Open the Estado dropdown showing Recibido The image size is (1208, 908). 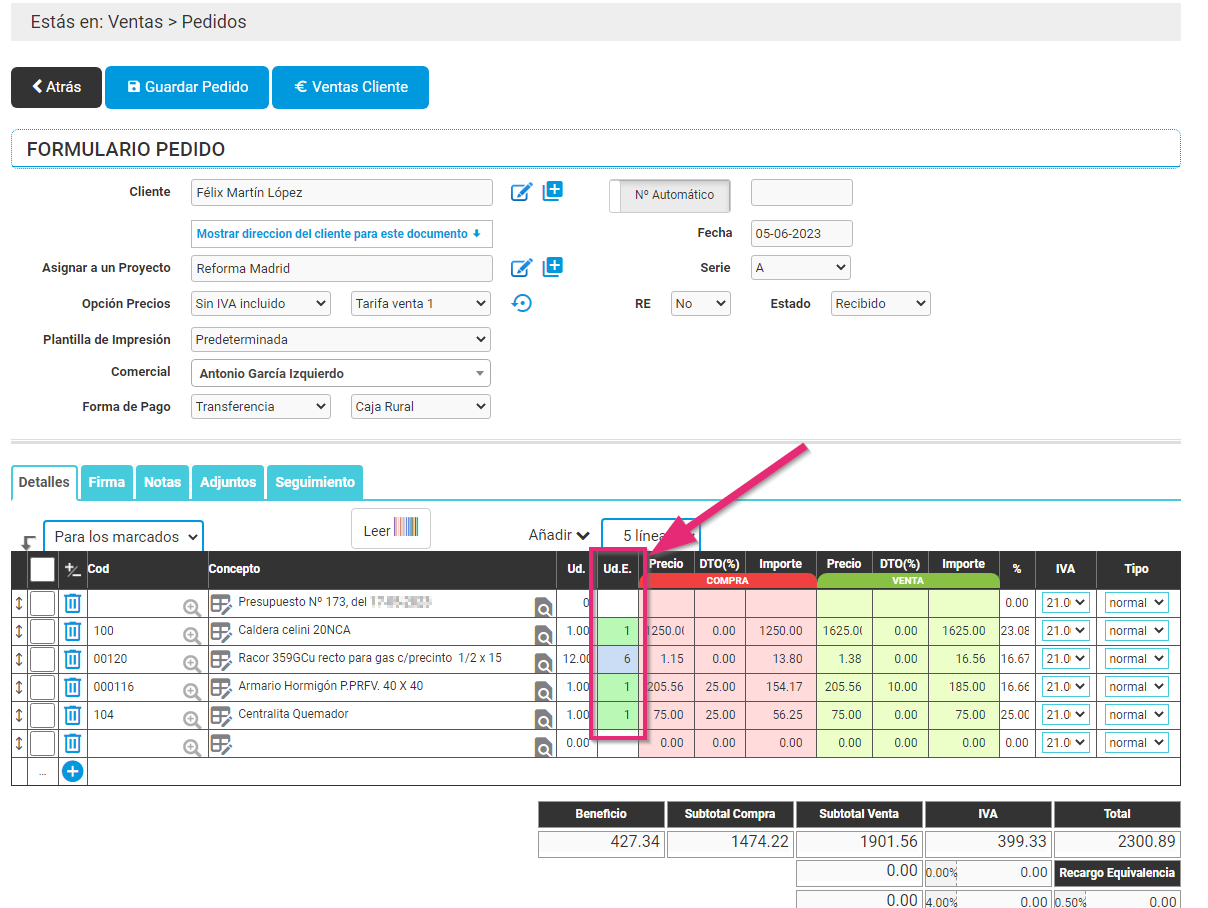(880, 303)
